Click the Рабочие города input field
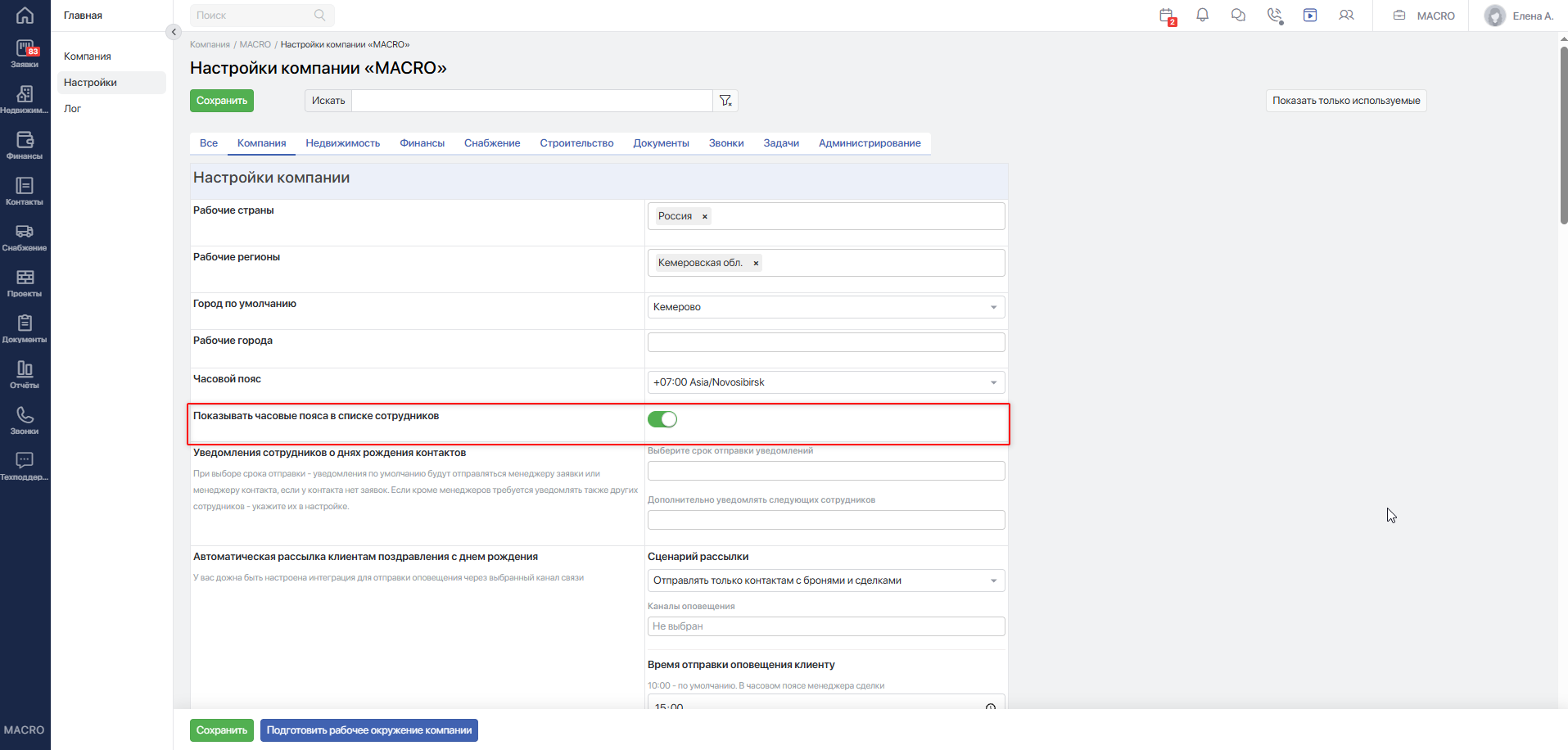The width and height of the screenshot is (1568, 750). coord(826,342)
